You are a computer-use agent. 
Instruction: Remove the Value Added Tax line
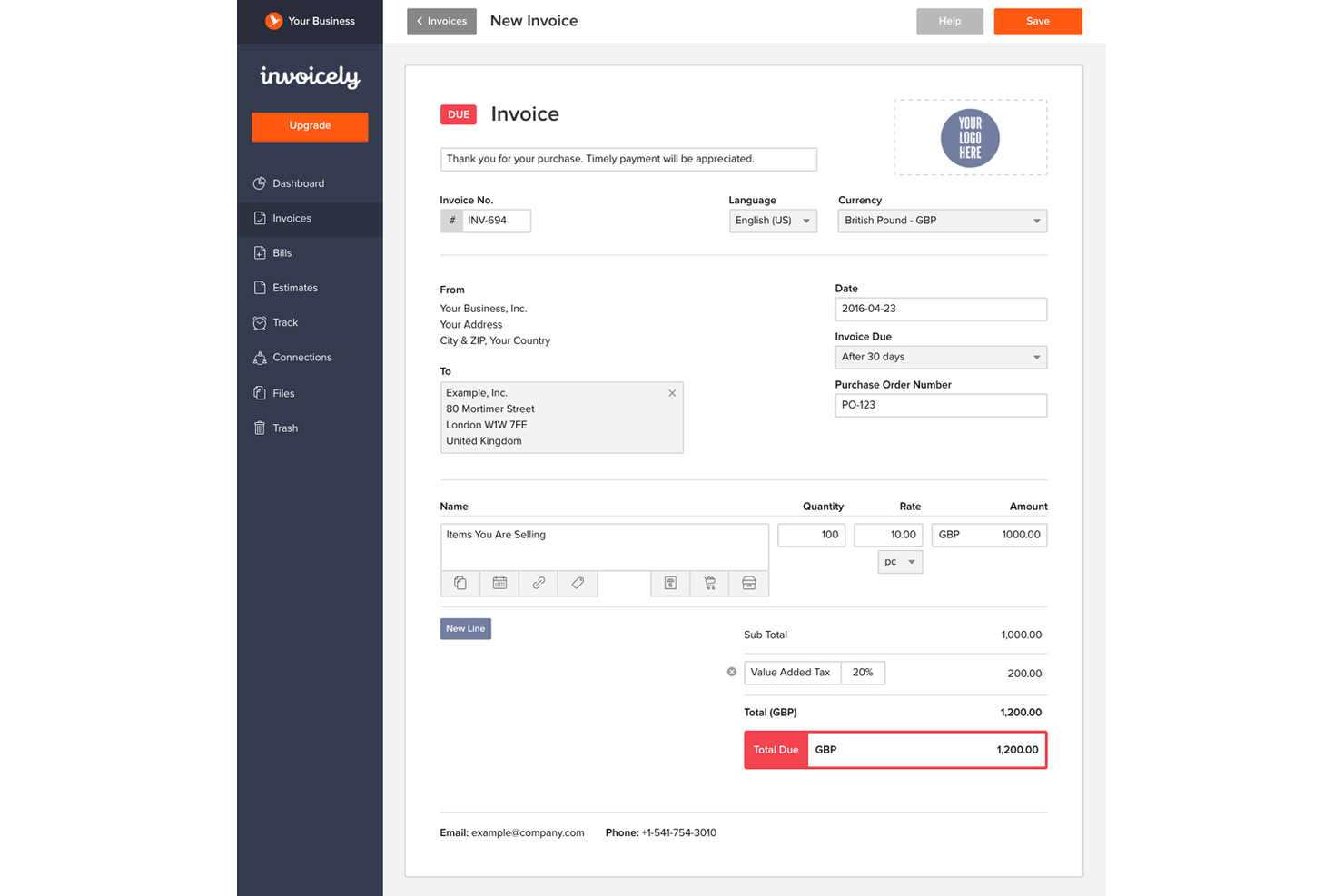(x=731, y=672)
